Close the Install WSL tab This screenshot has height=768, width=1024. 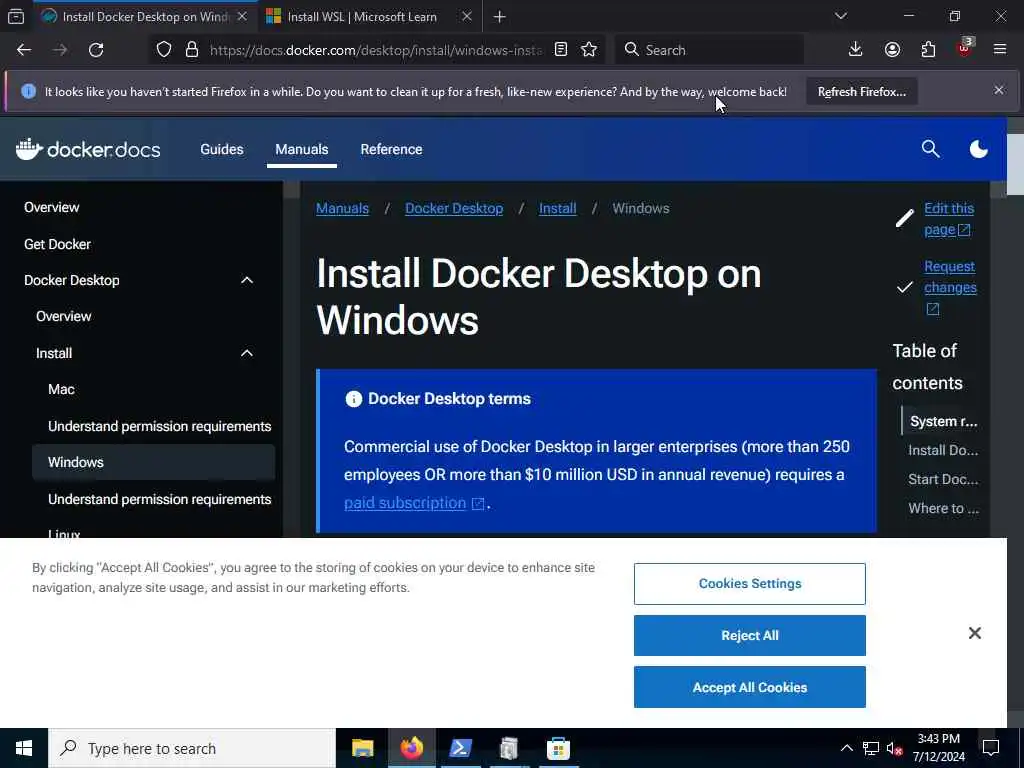[466, 16]
